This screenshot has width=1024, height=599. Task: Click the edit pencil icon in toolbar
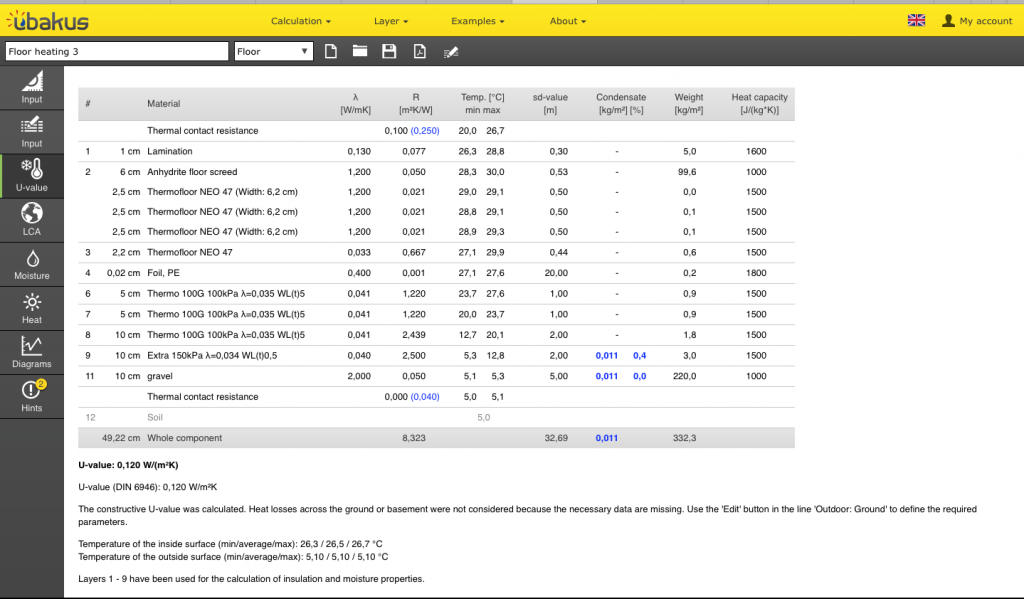point(451,51)
